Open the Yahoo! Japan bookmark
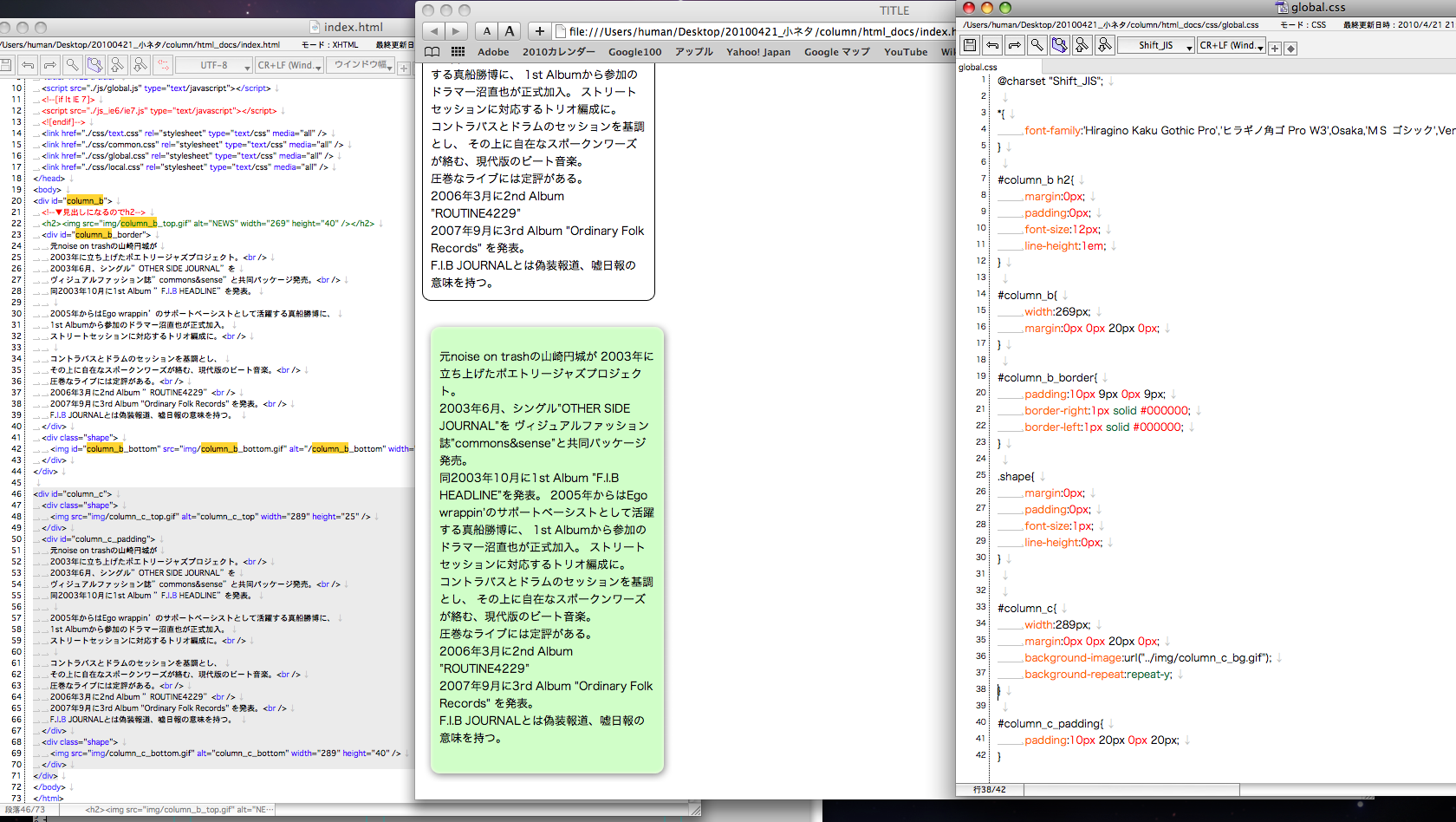 point(758,52)
